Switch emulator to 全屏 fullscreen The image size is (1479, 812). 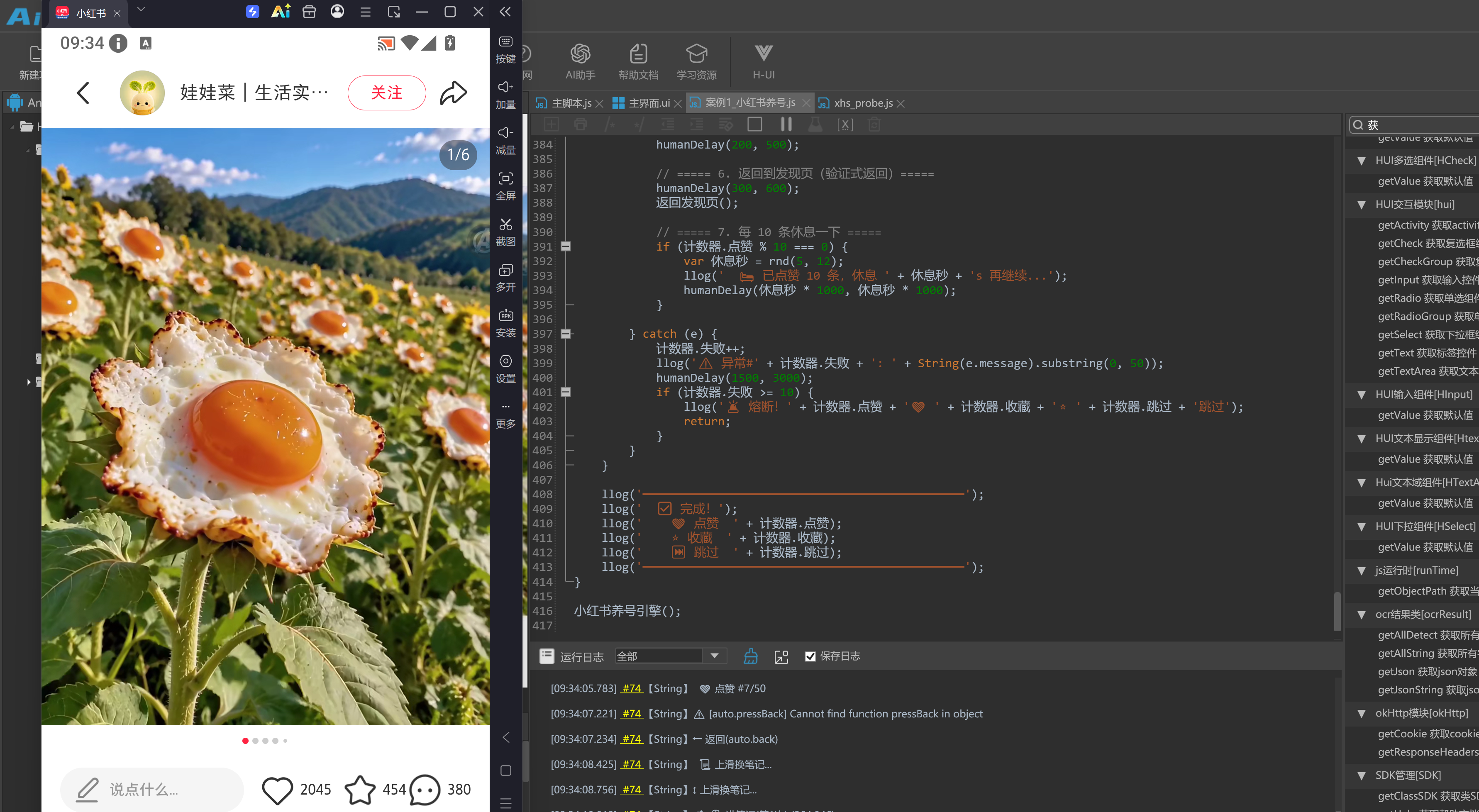click(x=505, y=186)
